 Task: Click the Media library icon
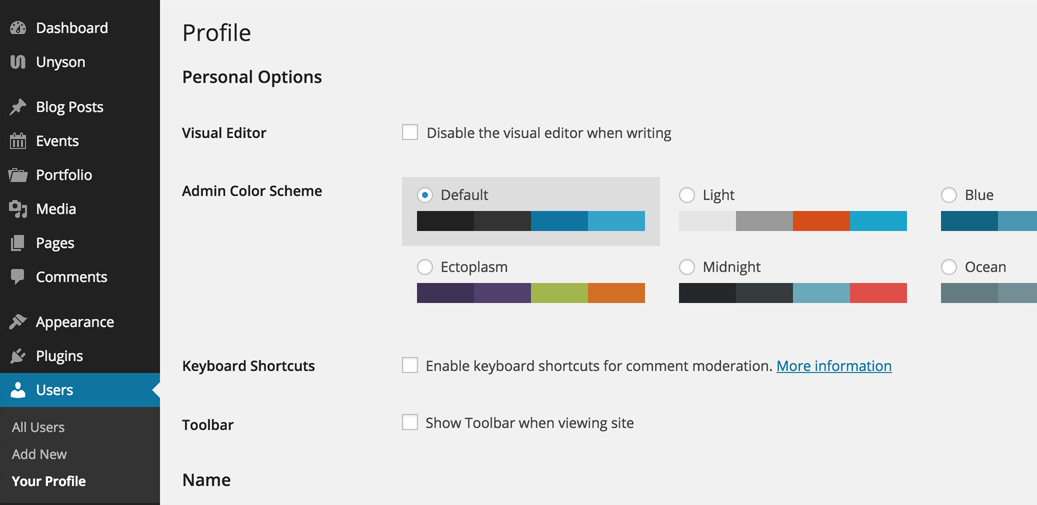[x=18, y=210]
